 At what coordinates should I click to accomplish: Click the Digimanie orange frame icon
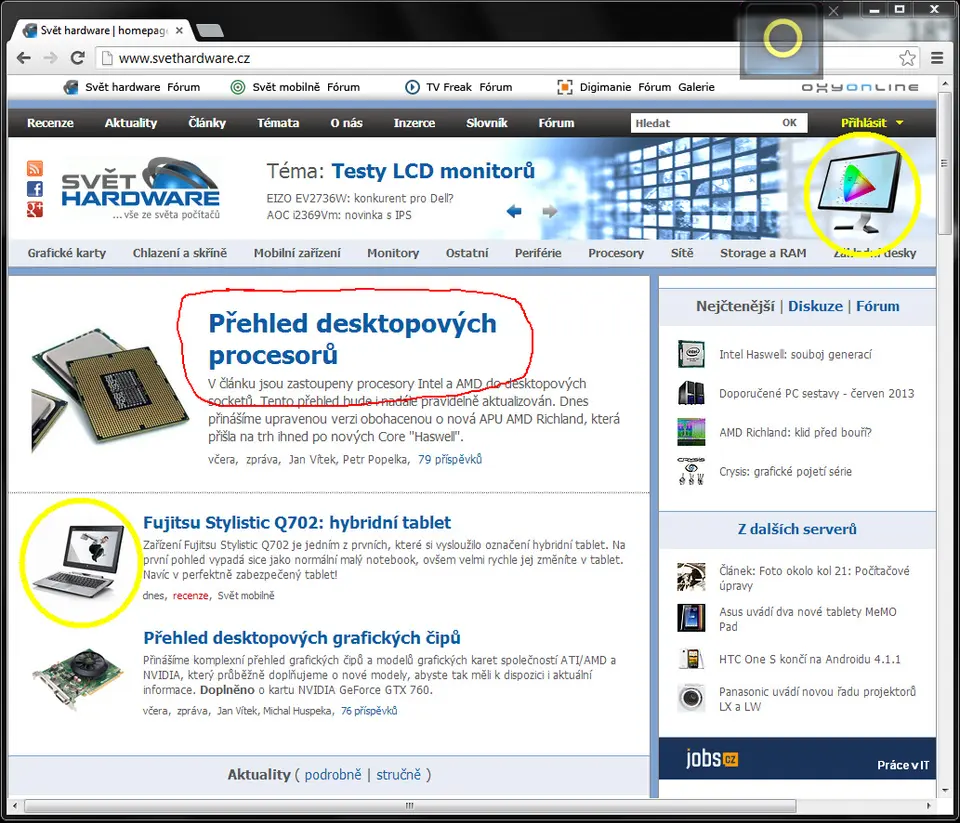click(565, 87)
